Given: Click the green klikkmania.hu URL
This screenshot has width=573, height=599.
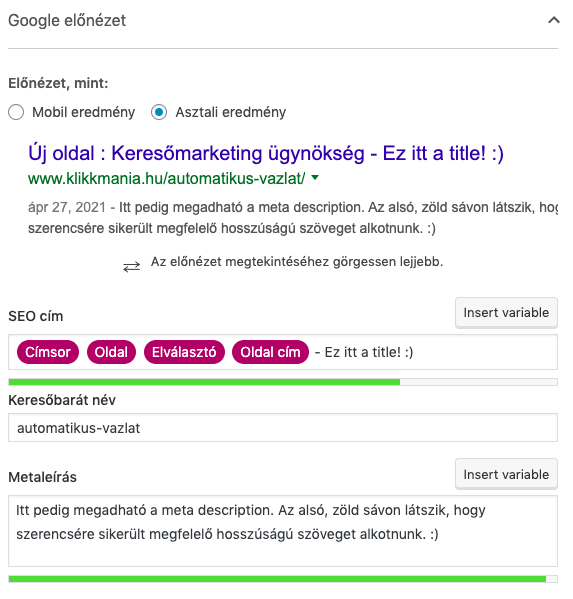Looking at the screenshot, I should point(167,178).
